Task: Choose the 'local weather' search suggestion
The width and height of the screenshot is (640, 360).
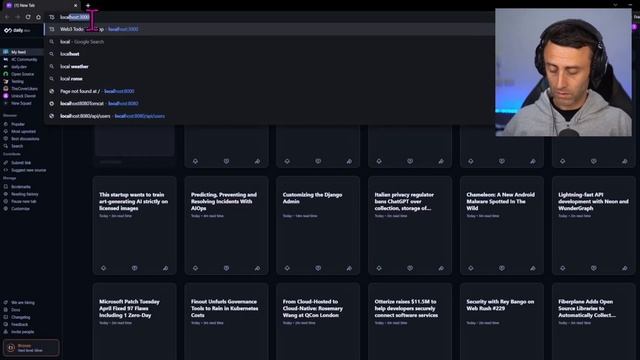Action: point(269,67)
